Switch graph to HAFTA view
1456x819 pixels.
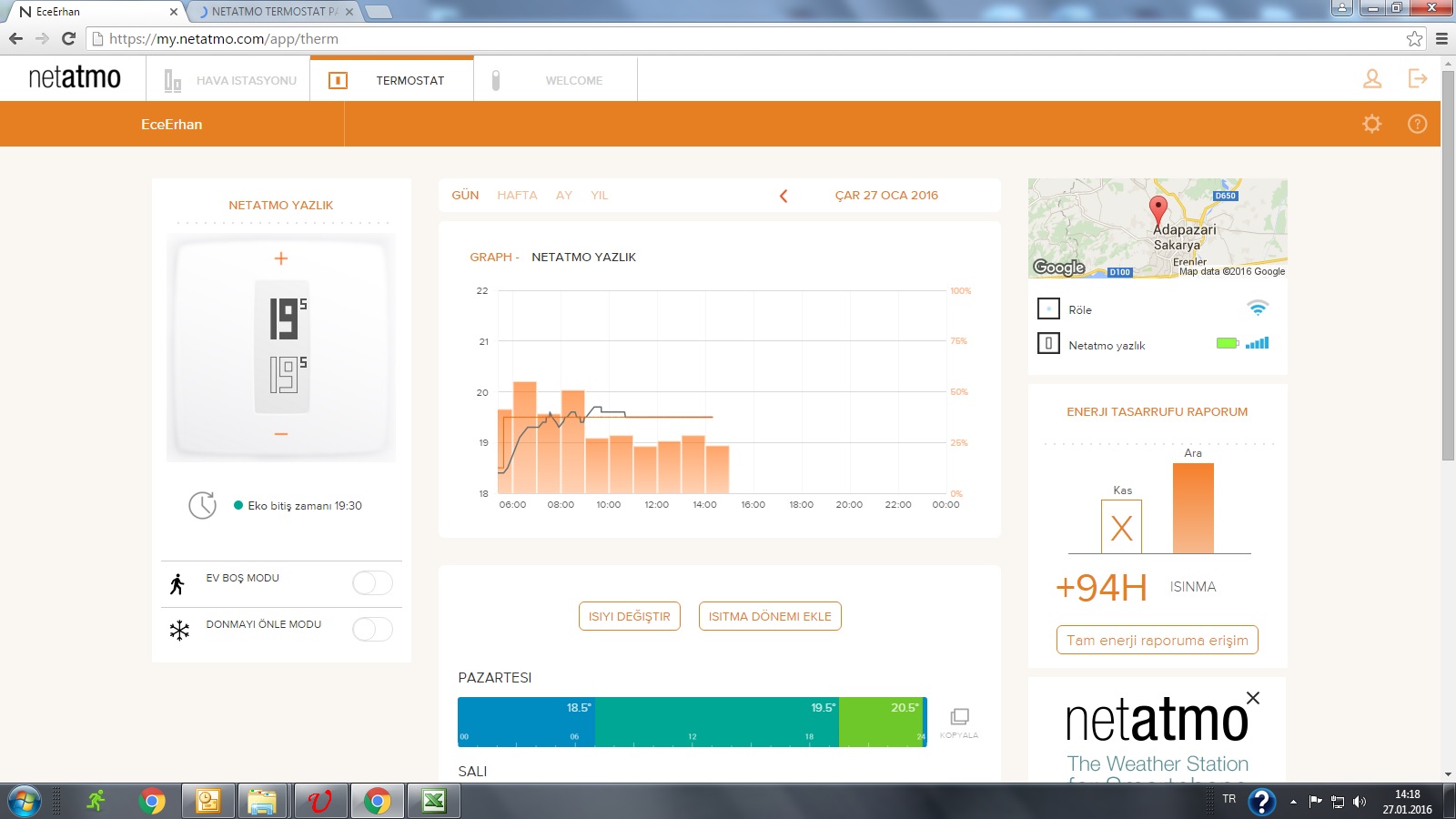point(517,196)
